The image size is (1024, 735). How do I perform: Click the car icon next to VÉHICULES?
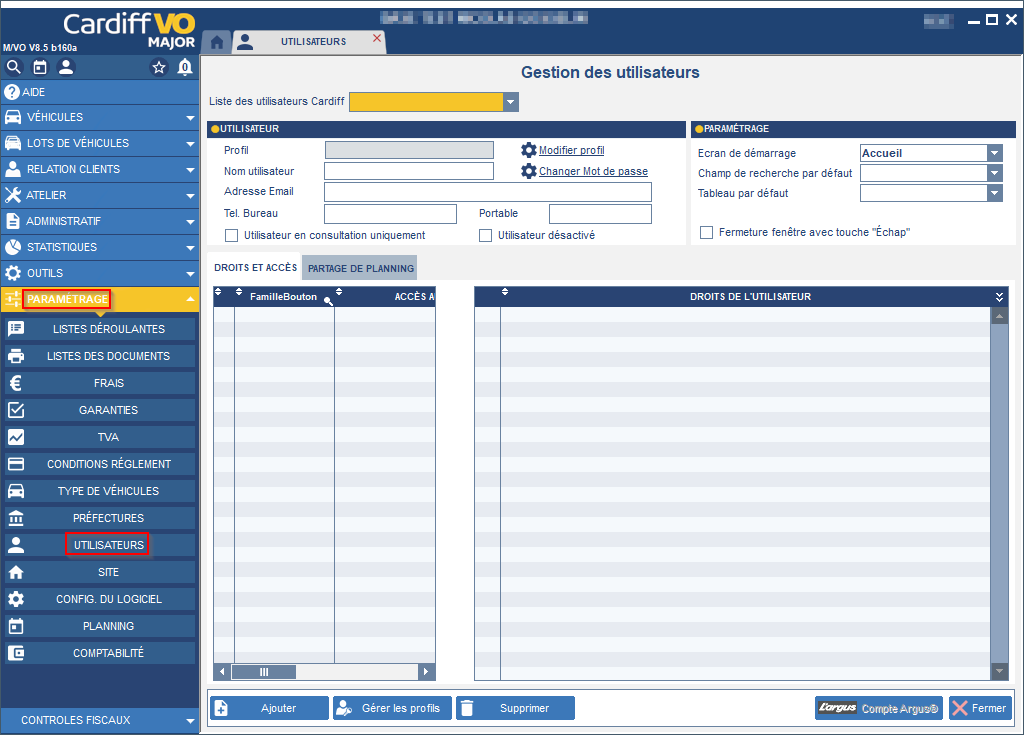click(x=12, y=117)
